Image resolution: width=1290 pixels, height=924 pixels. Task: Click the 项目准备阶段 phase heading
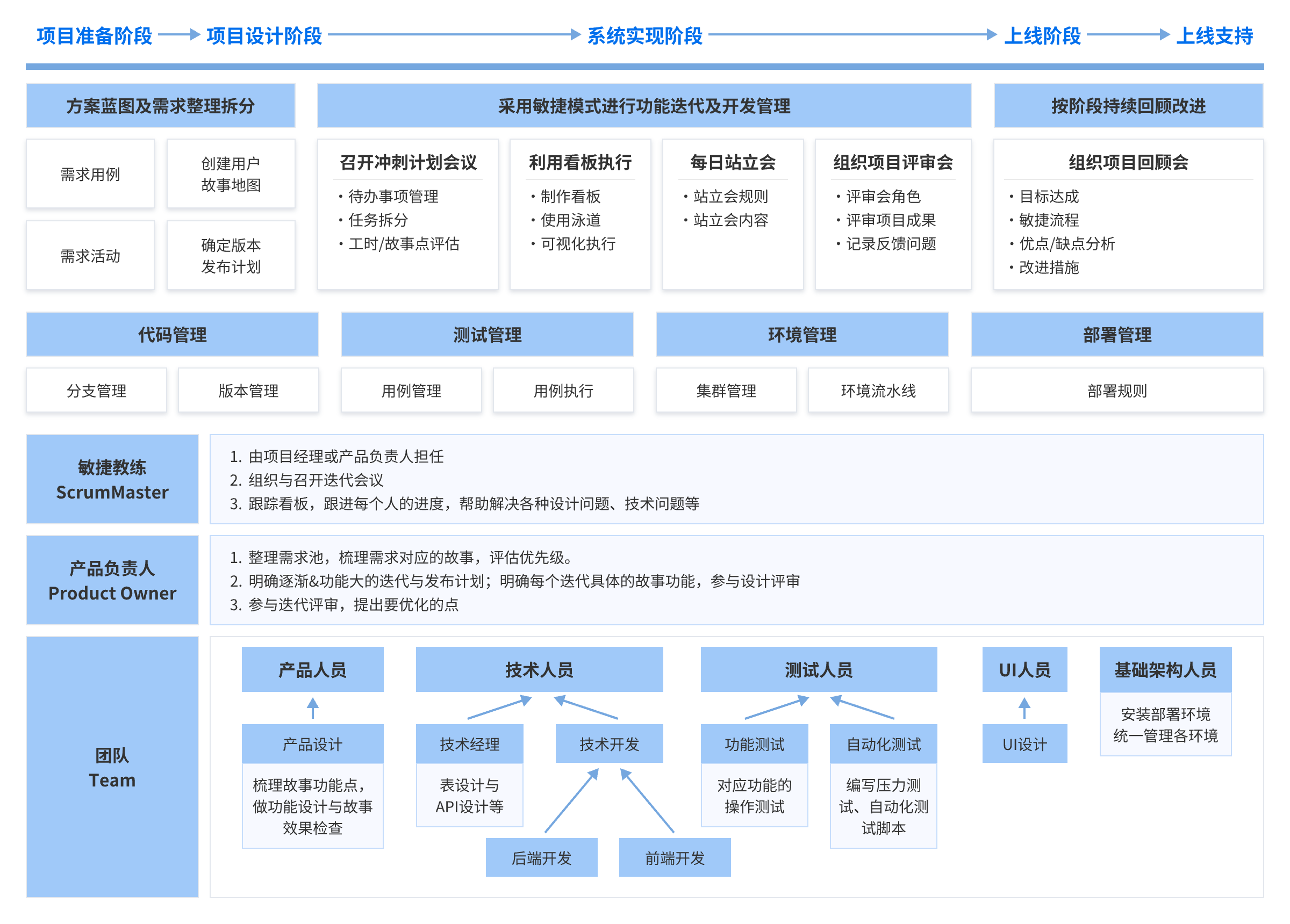tap(95, 36)
